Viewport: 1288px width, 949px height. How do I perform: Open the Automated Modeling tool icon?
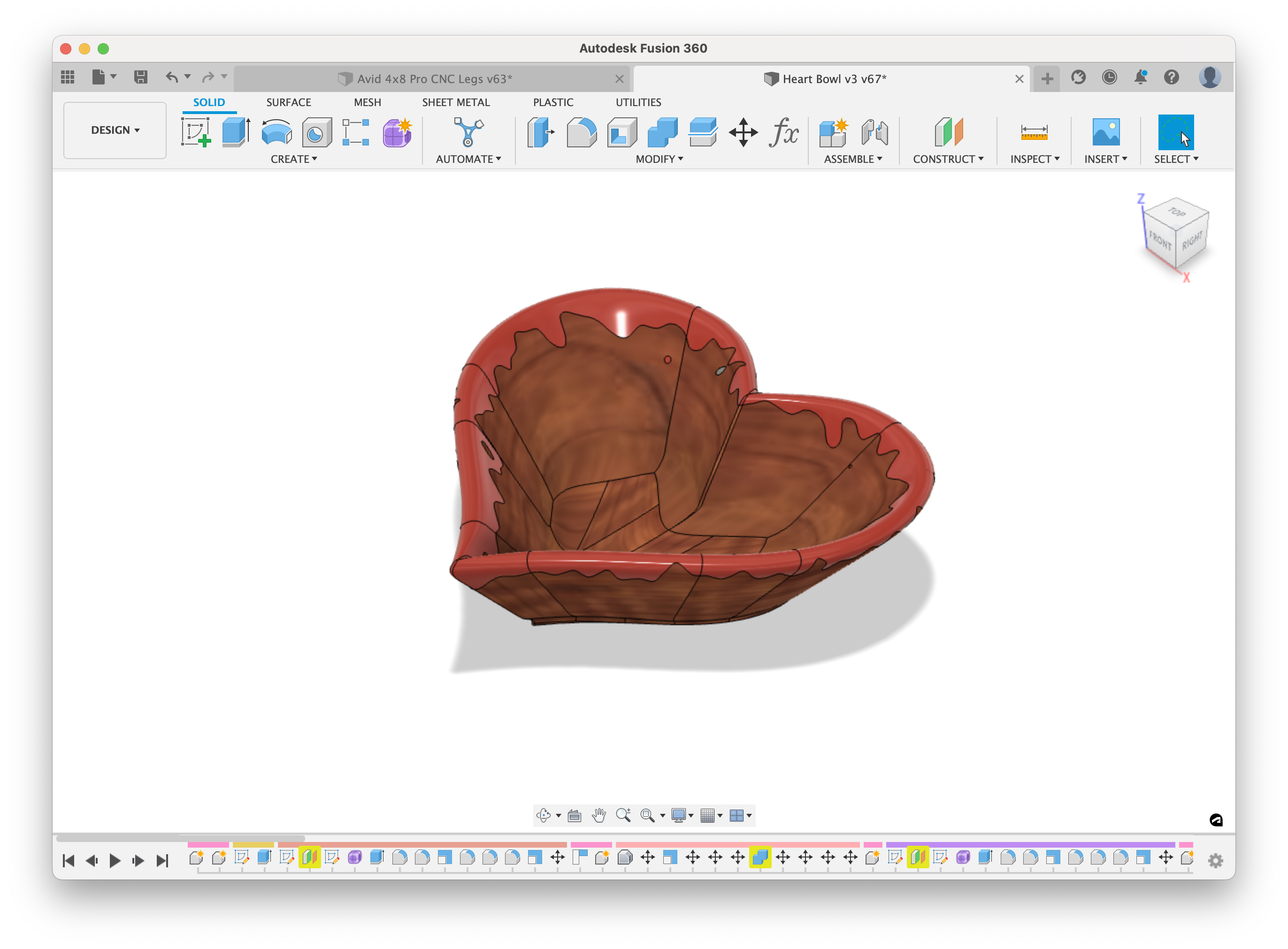(468, 132)
